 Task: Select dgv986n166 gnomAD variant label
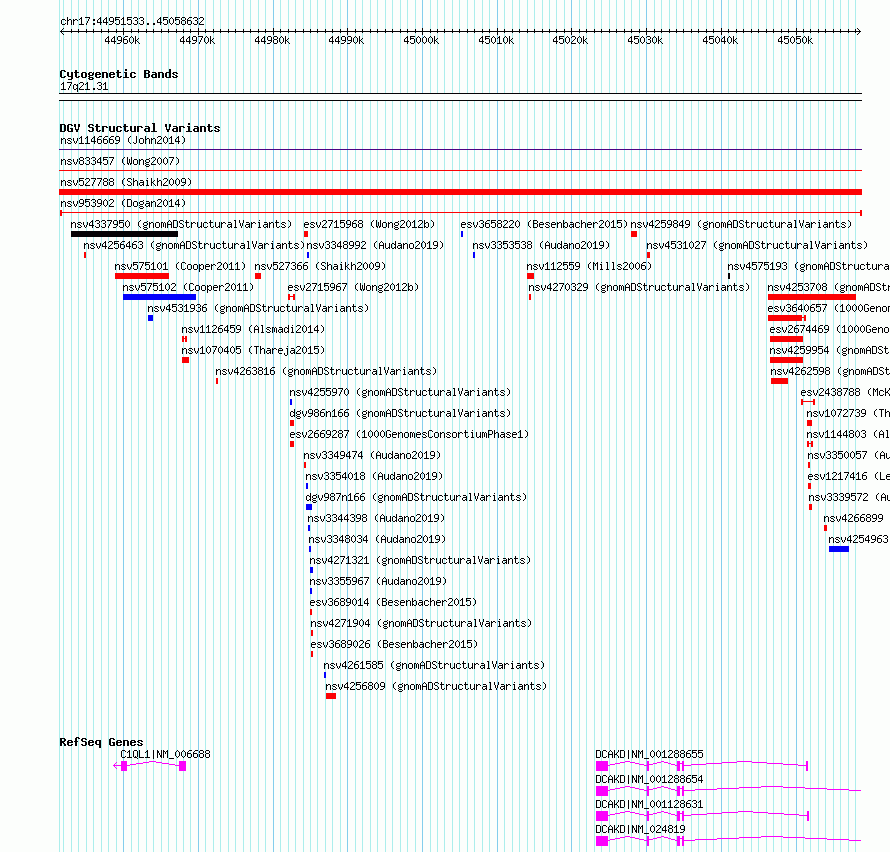pyautogui.click(x=400, y=413)
